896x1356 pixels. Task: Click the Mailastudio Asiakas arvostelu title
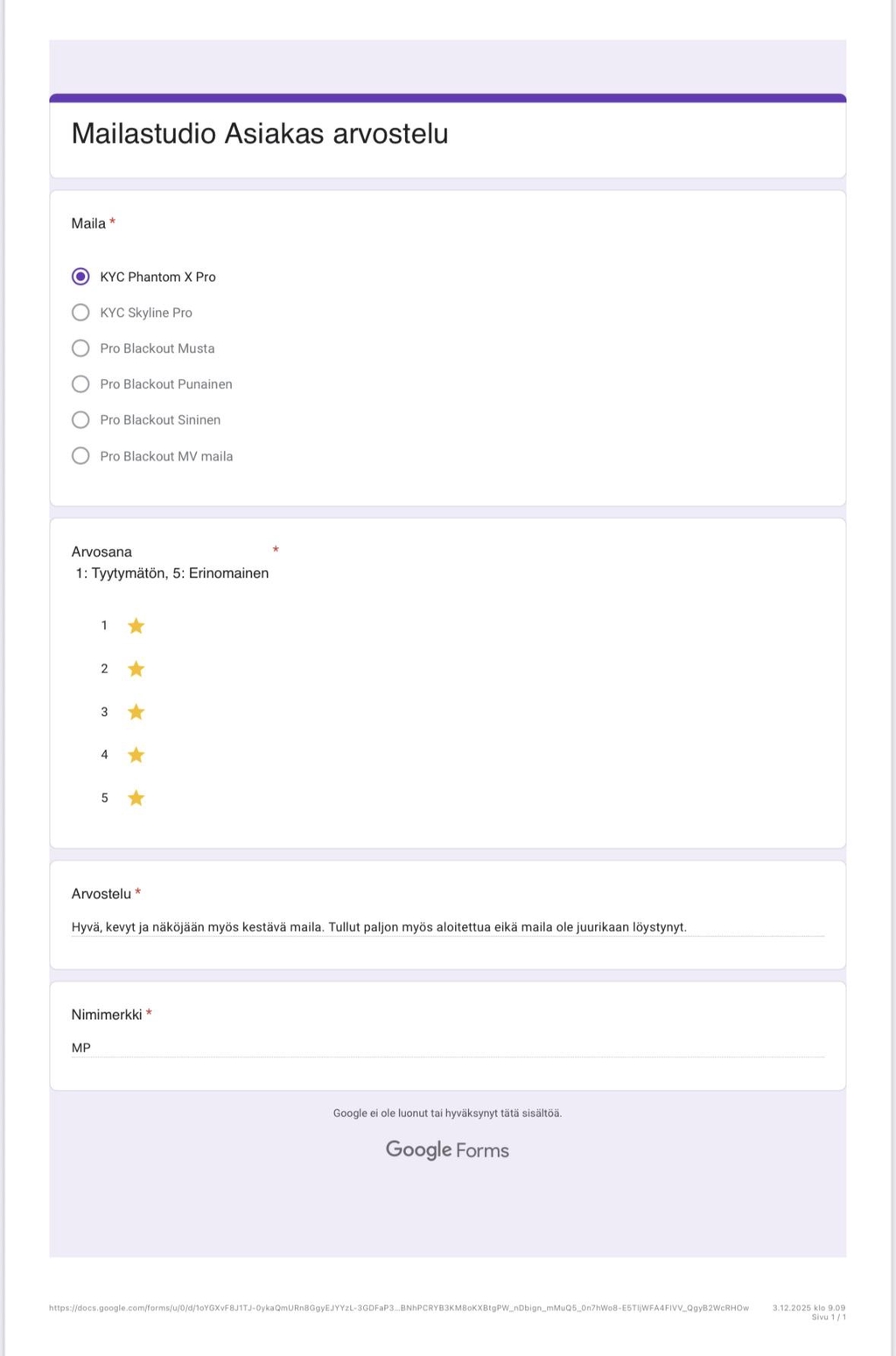tap(260, 134)
